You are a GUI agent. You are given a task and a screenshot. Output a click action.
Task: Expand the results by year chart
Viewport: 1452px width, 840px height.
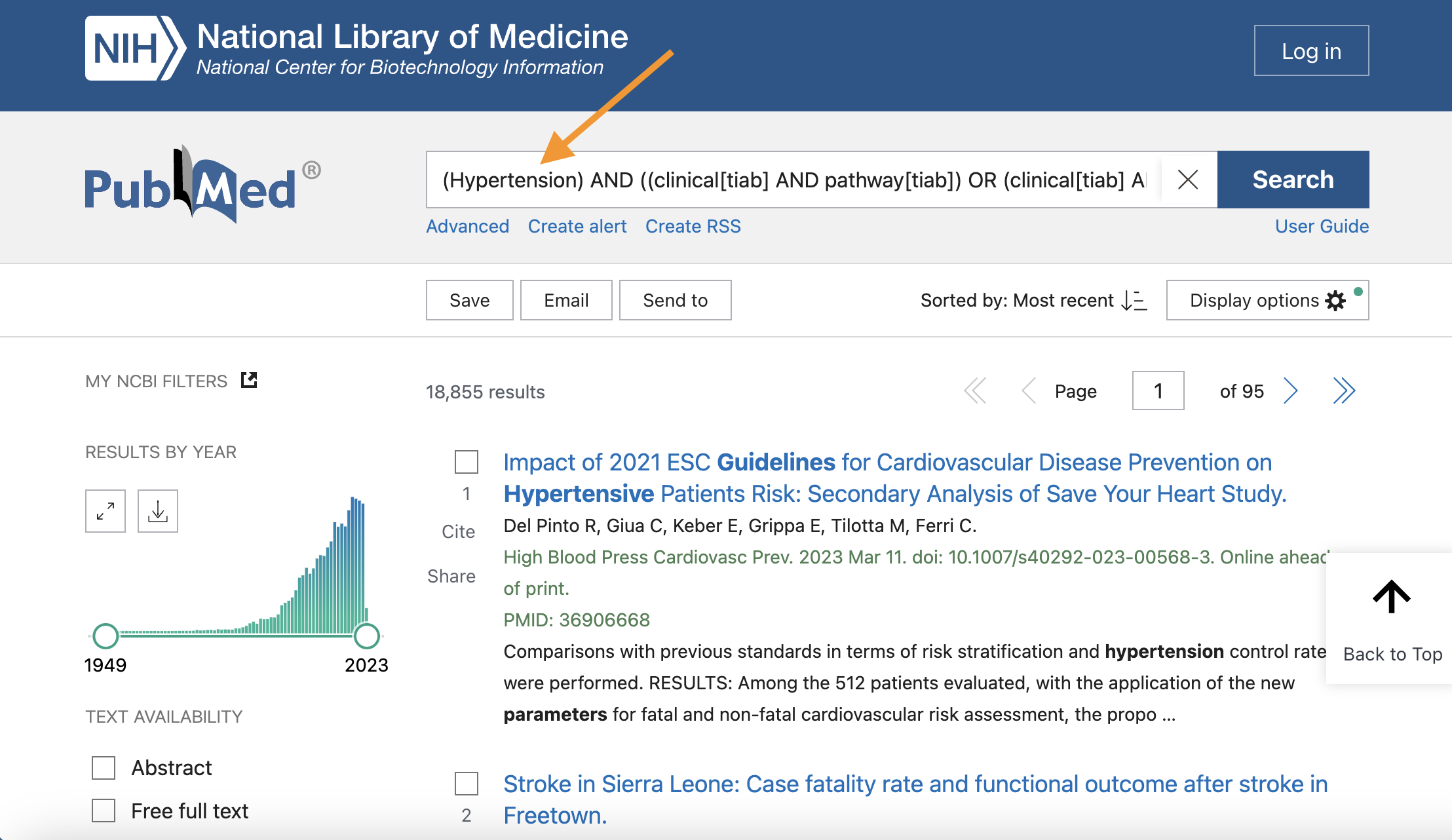(x=105, y=511)
